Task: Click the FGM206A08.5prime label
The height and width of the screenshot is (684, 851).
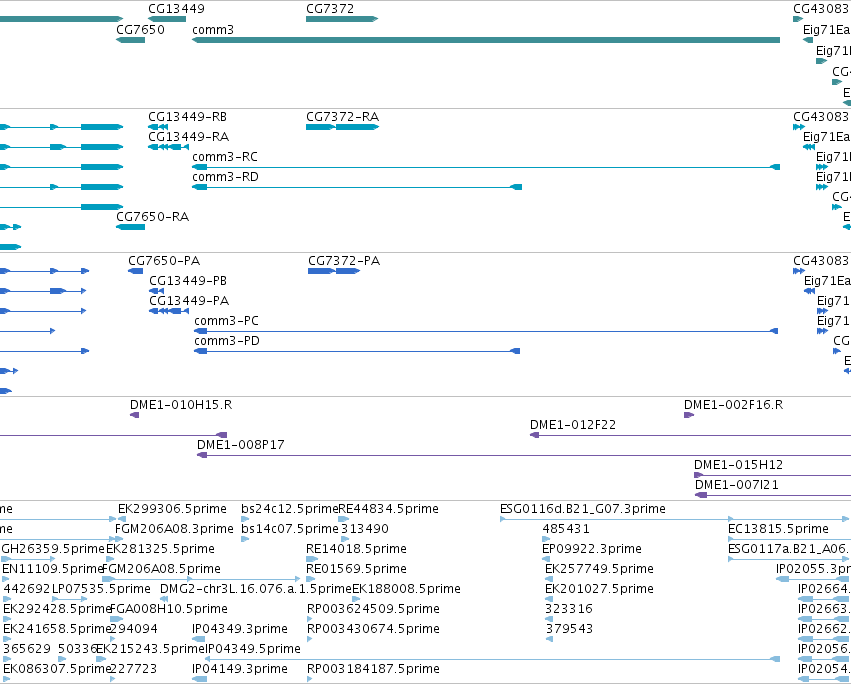Action: click(x=161, y=569)
